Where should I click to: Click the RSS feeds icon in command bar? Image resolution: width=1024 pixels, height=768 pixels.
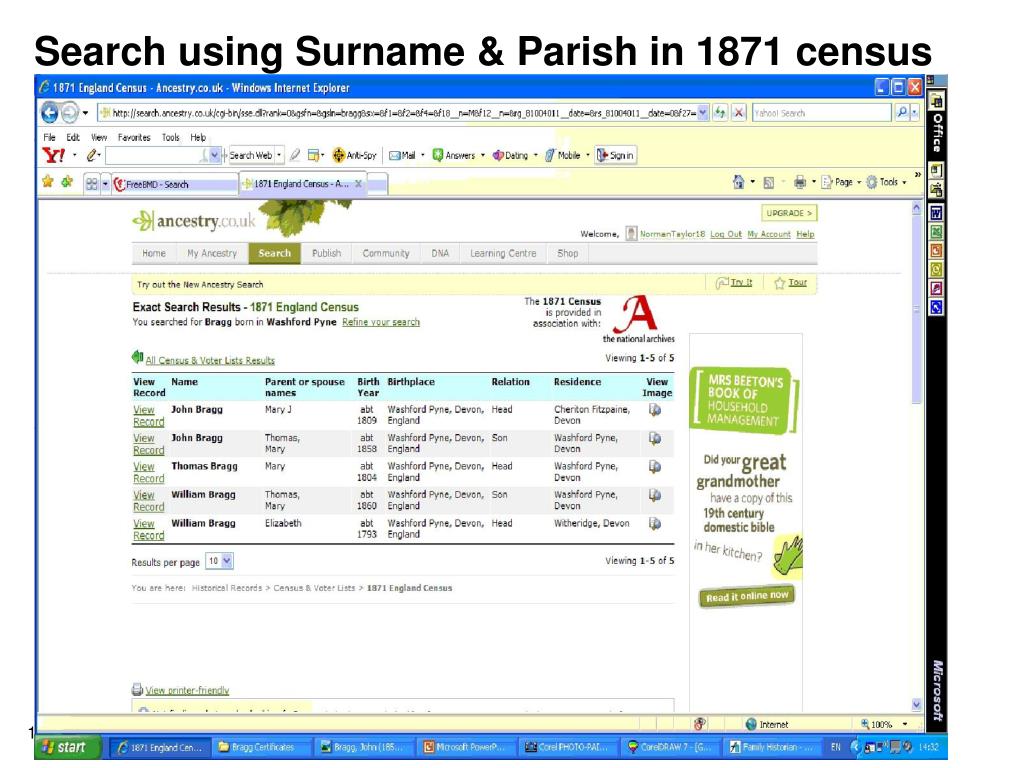coord(769,182)
